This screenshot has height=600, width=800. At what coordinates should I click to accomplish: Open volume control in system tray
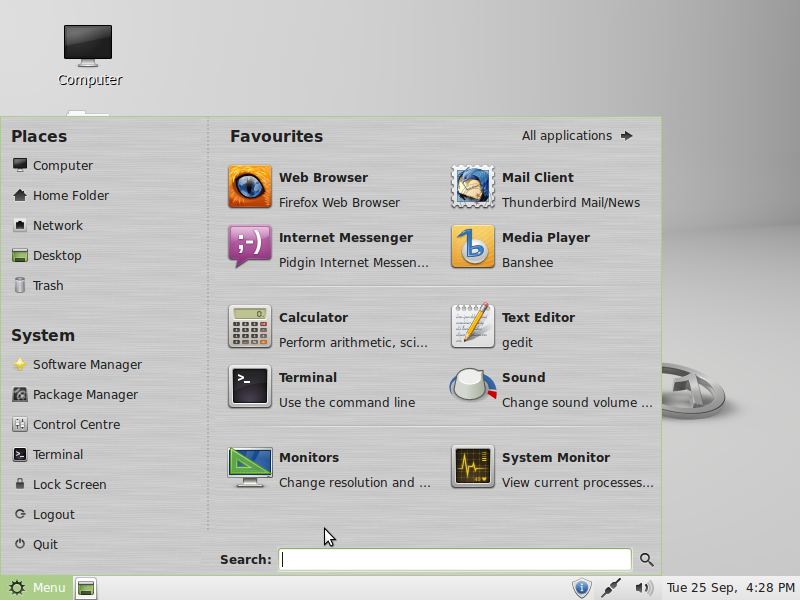coord(644,588)
